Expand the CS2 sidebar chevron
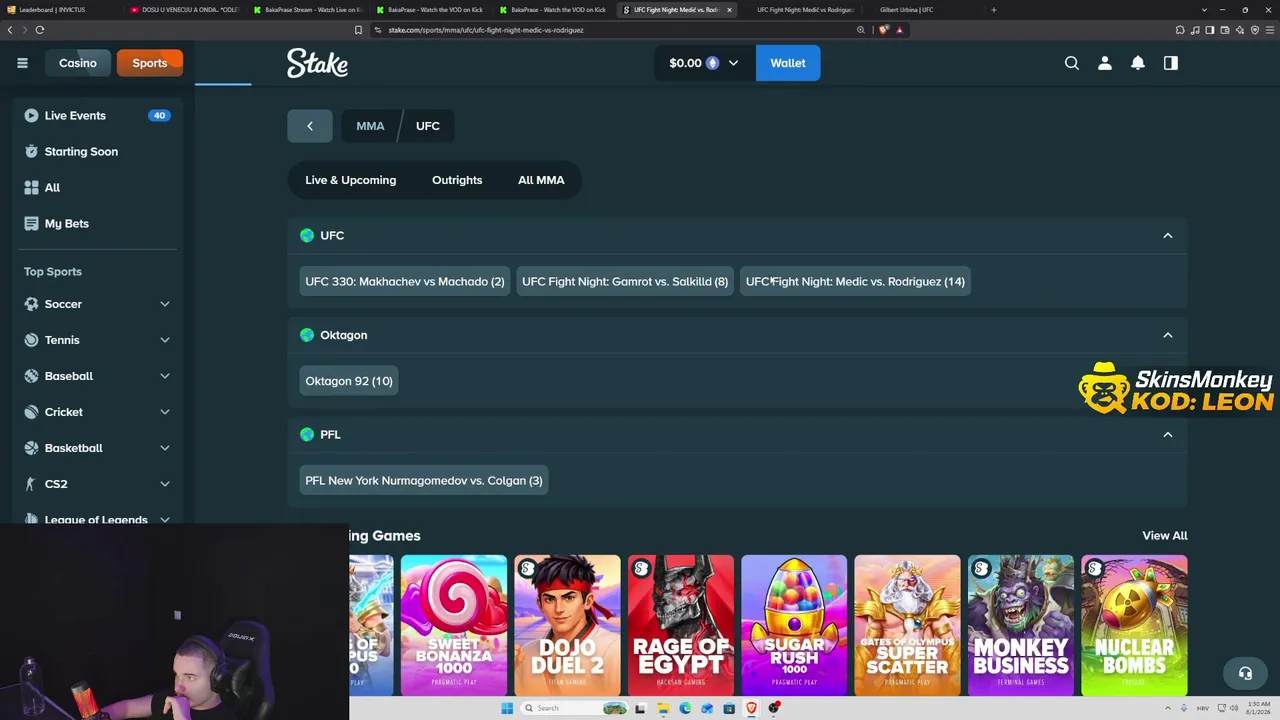Image resolution: width=1280 pixels, height=720 pixels. [x=165, y=484]
